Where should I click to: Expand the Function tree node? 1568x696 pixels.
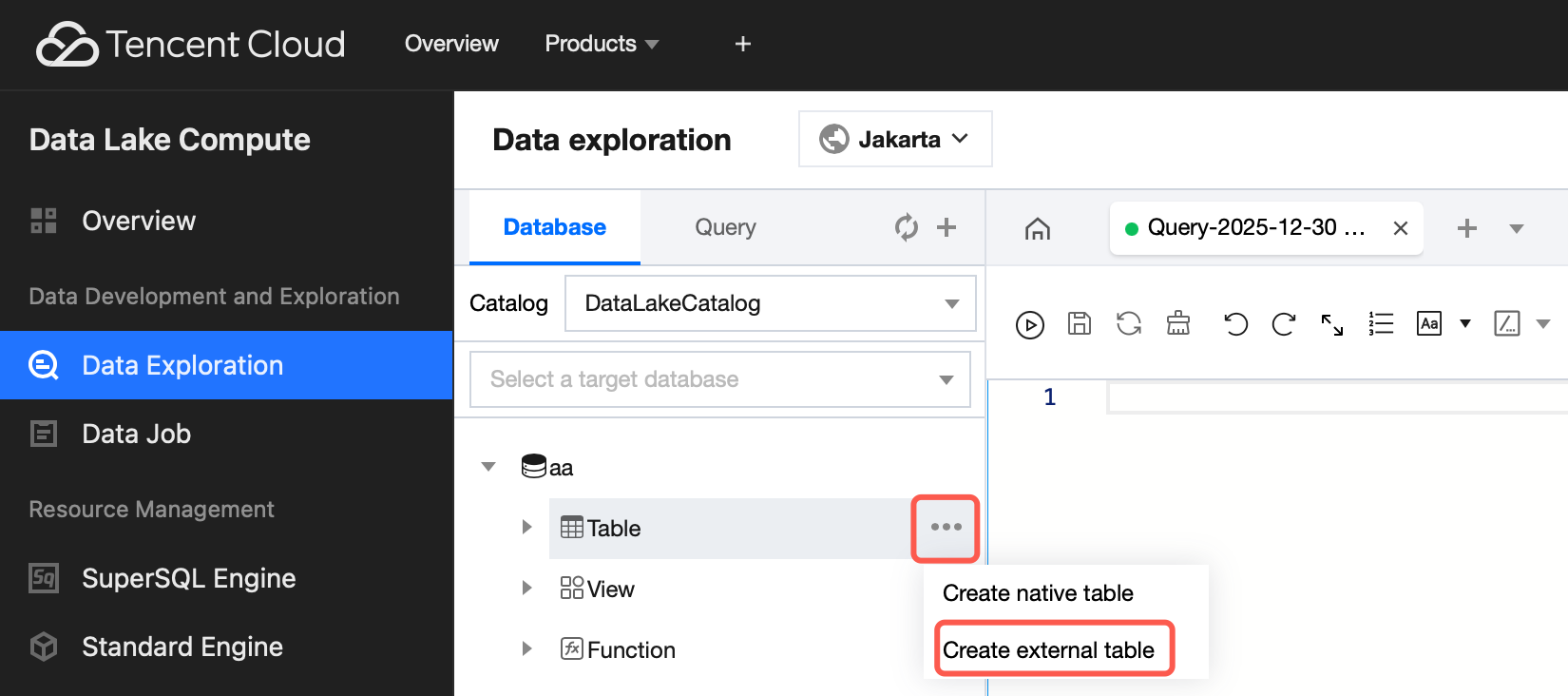click(x=526, y=649)
